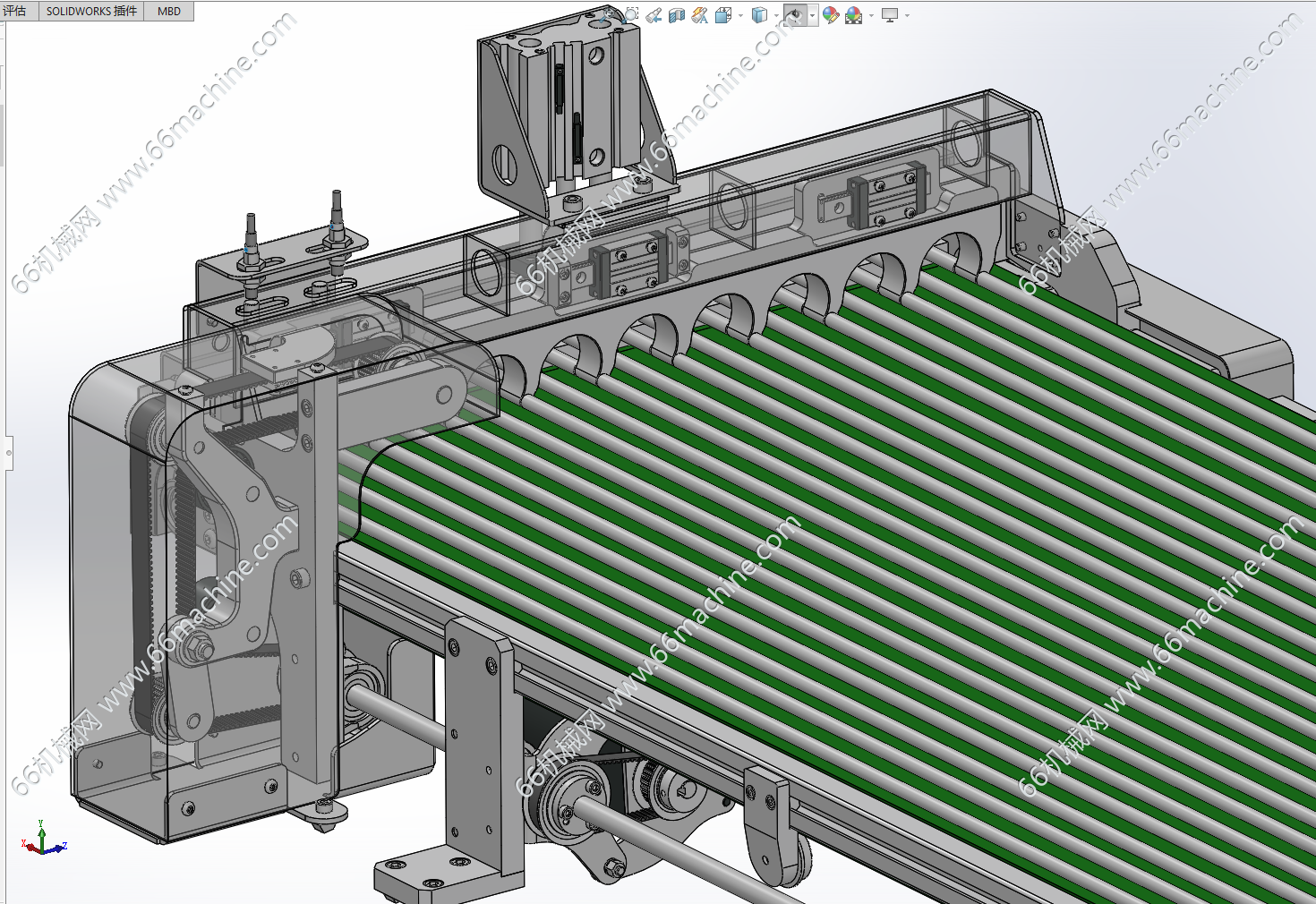This screenshot has width=1316, height=904.
Task: Click the XYZ coordinate triad
Action: tap(42, 840)
